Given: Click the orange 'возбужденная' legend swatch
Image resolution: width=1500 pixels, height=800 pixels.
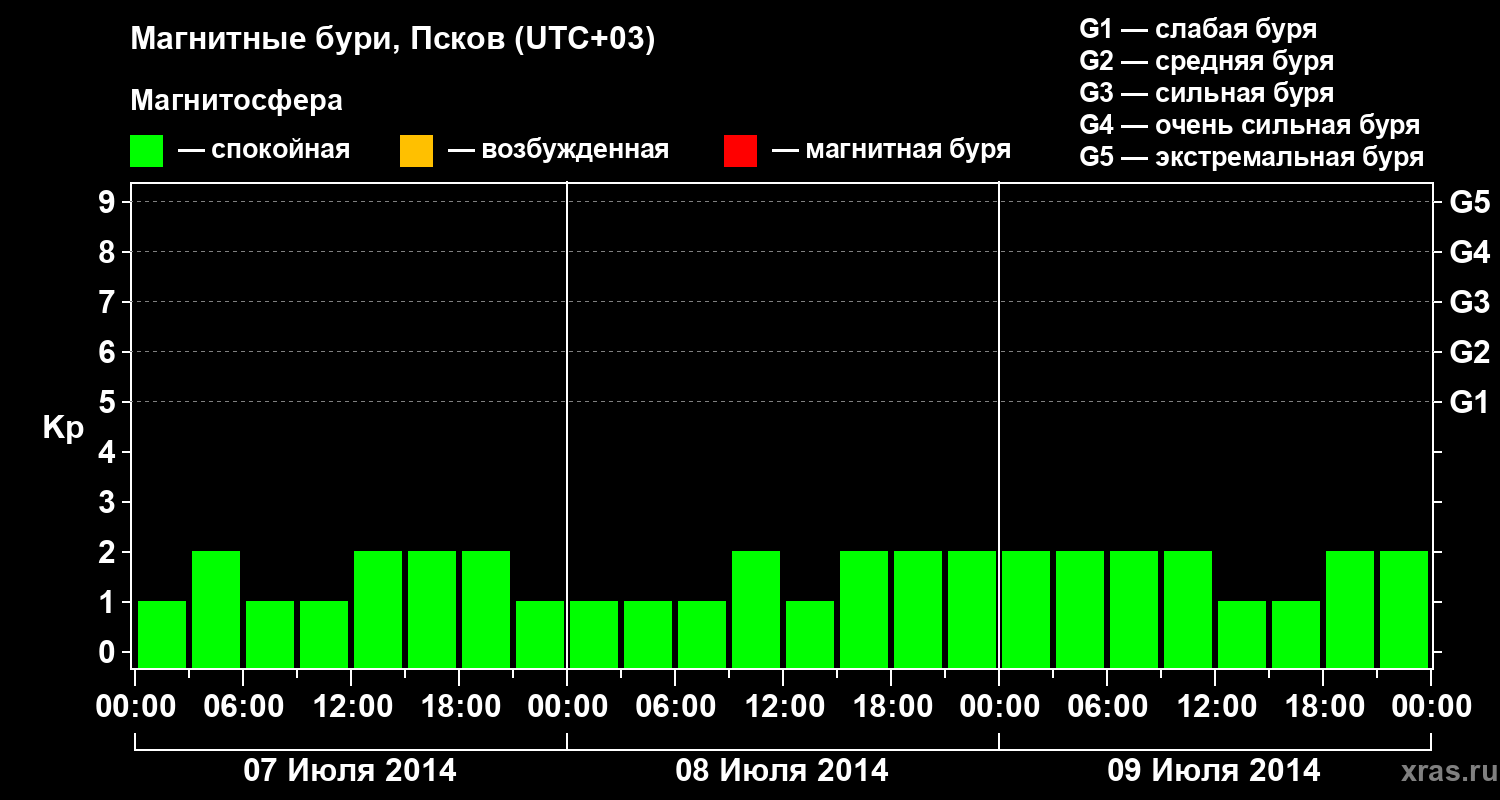Looking at the screenshot, I should [x=416, y=151].
